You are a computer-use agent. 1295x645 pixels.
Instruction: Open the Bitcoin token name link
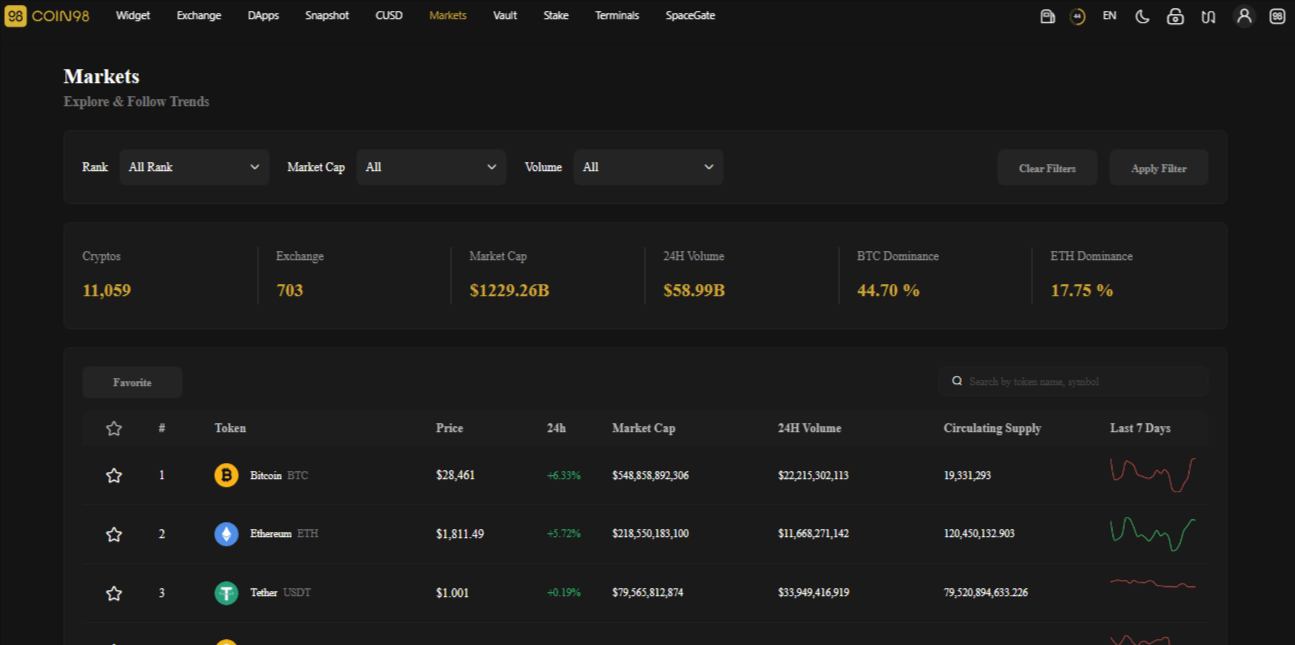click(266, 476)
